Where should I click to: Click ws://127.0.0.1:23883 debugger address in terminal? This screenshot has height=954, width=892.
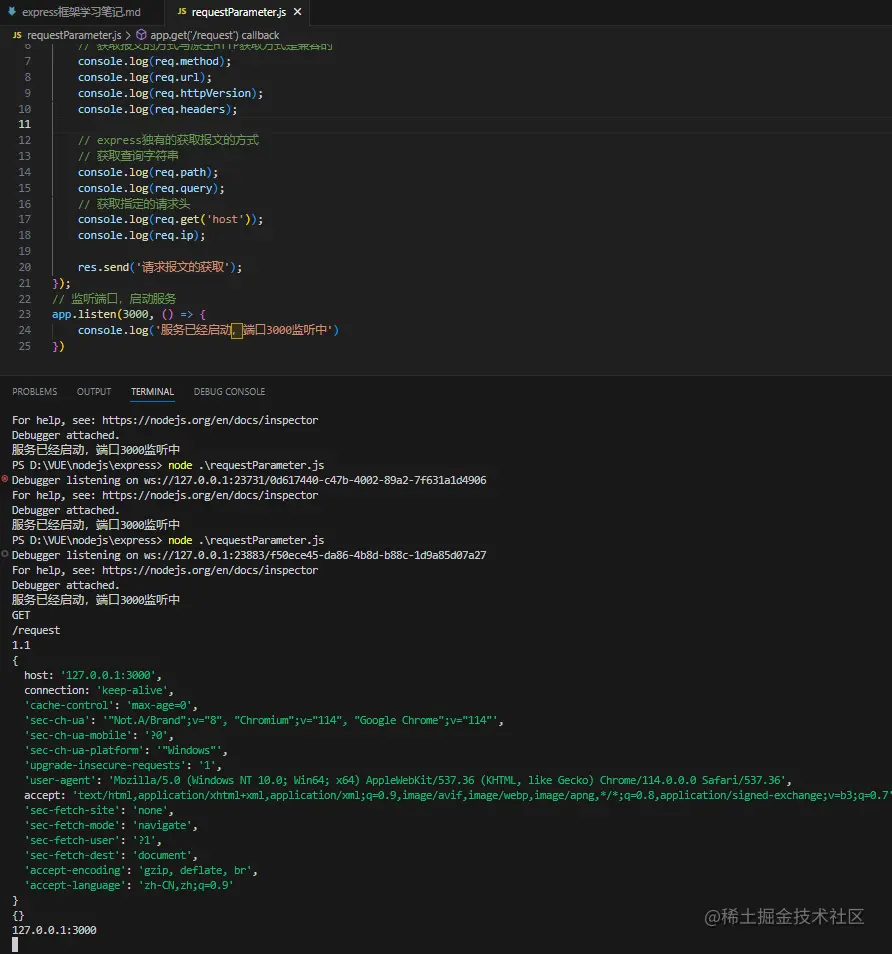point(315,555)
